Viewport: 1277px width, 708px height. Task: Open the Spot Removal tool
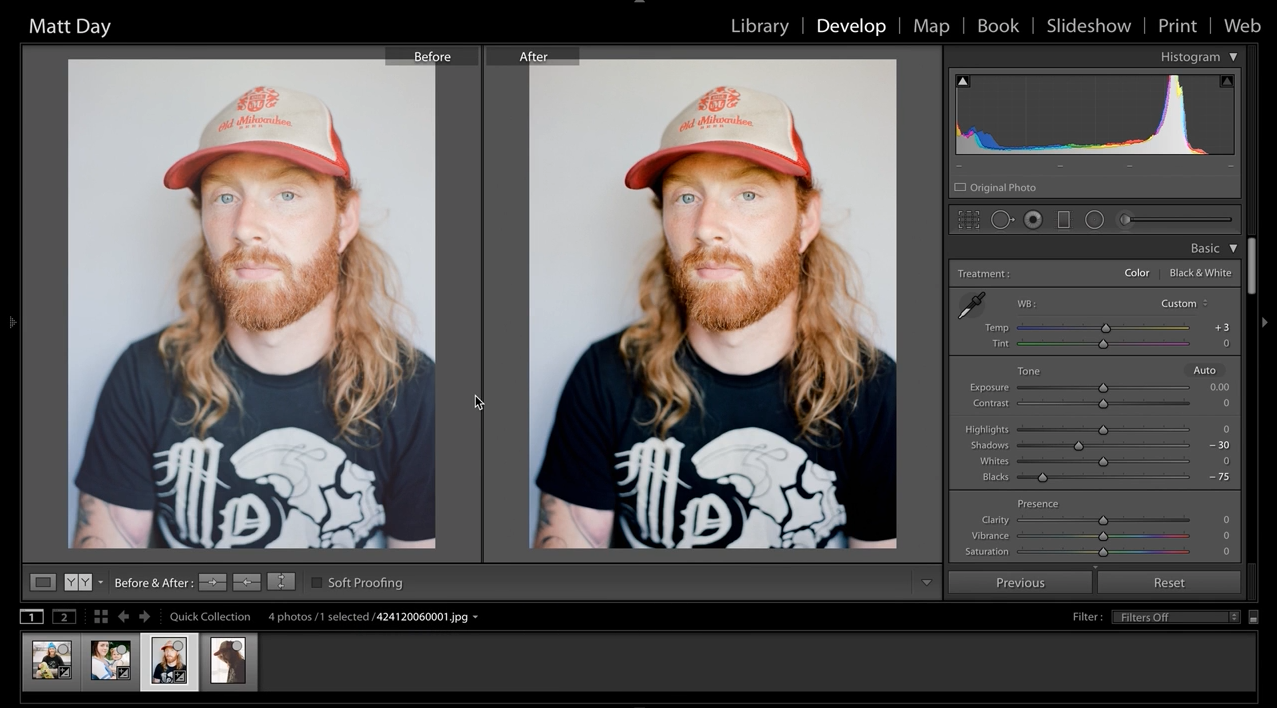[1002, 220]
